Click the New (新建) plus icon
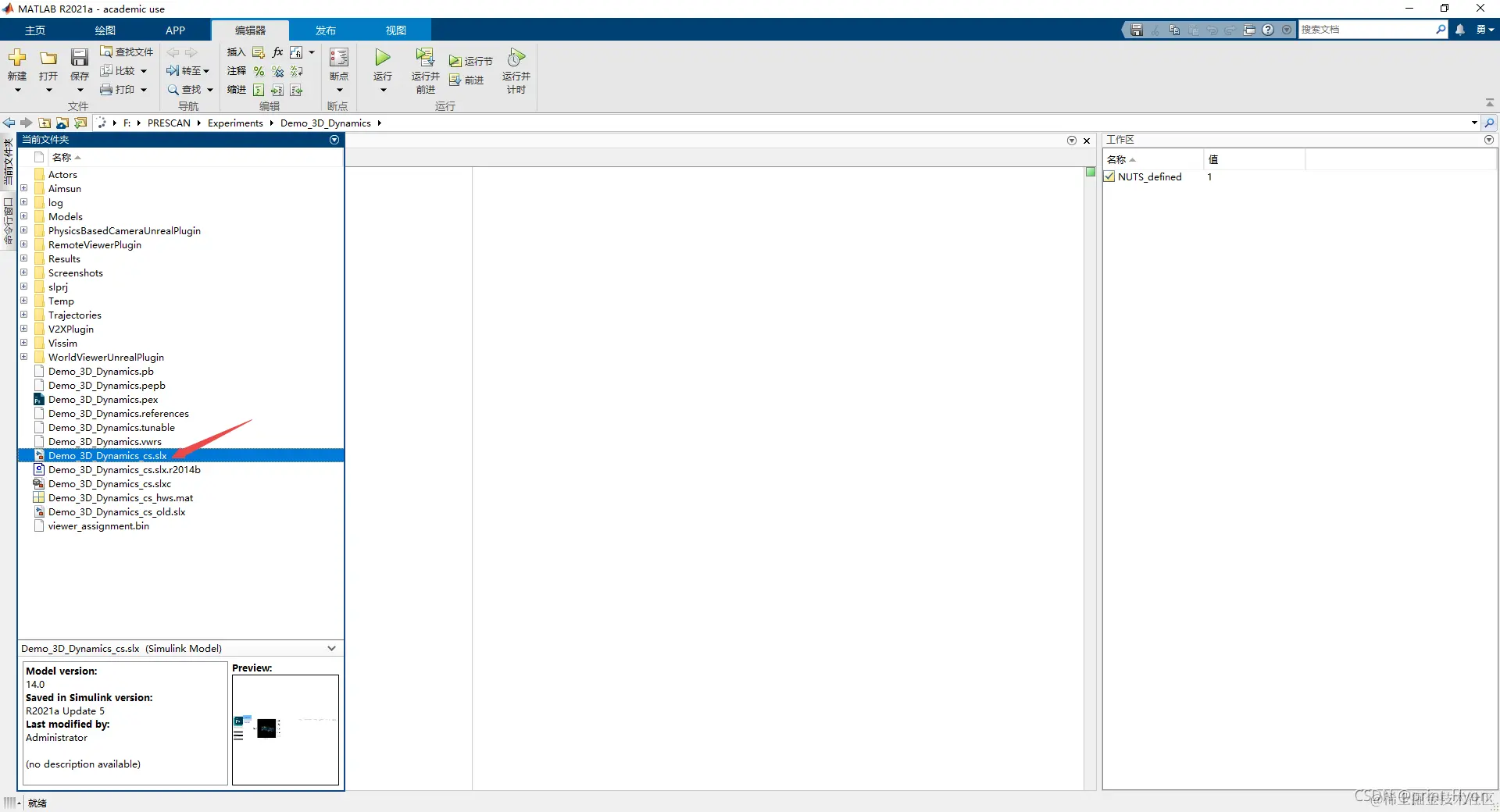 pos(17,58)
